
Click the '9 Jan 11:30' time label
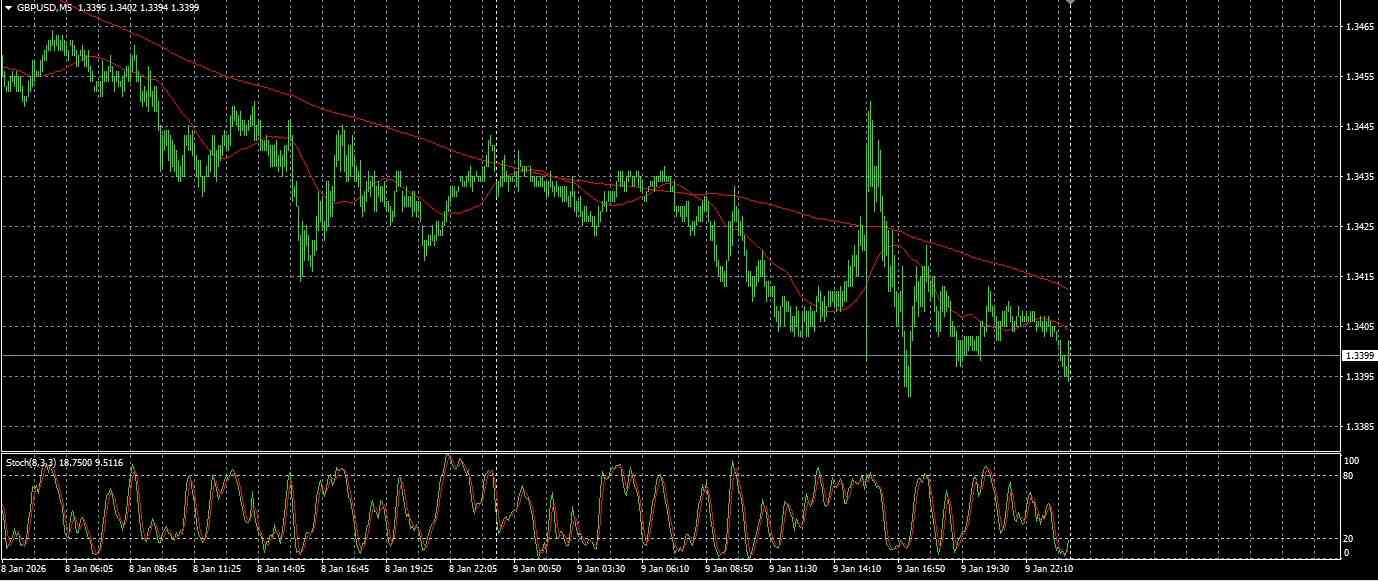coord(793,569)
